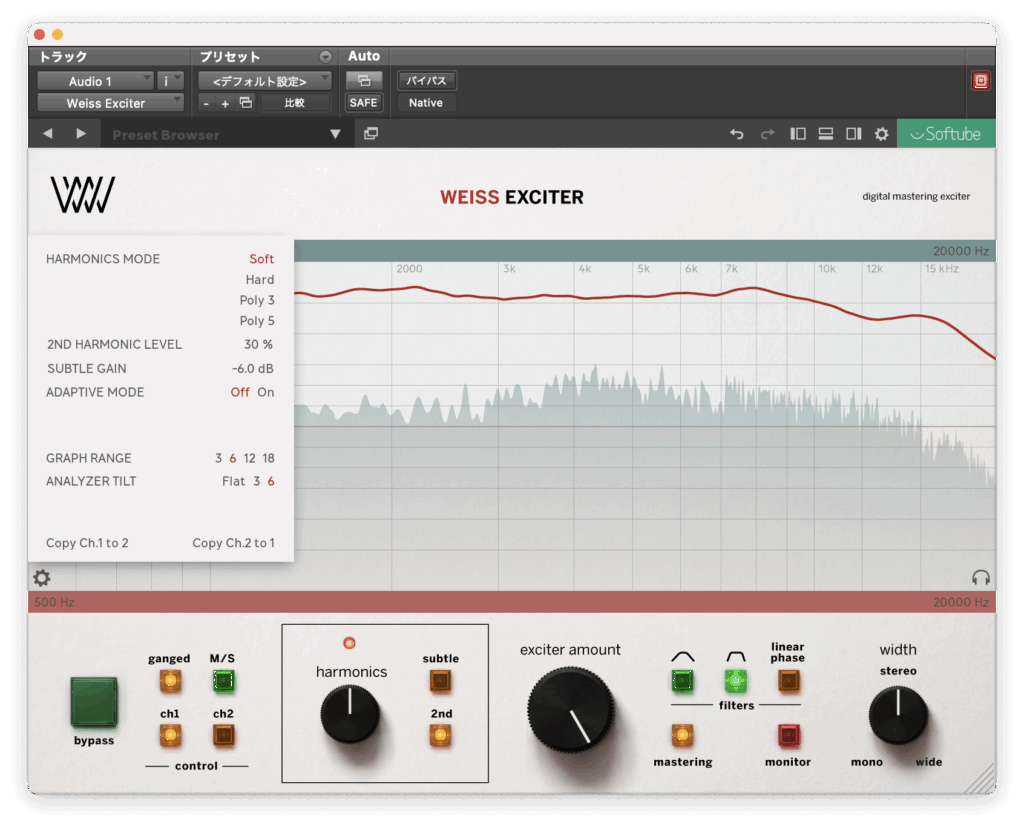This screenshot has height=827, width=1024.
Task: Set analyzer tilt to 6
Action: coord(270,481)
